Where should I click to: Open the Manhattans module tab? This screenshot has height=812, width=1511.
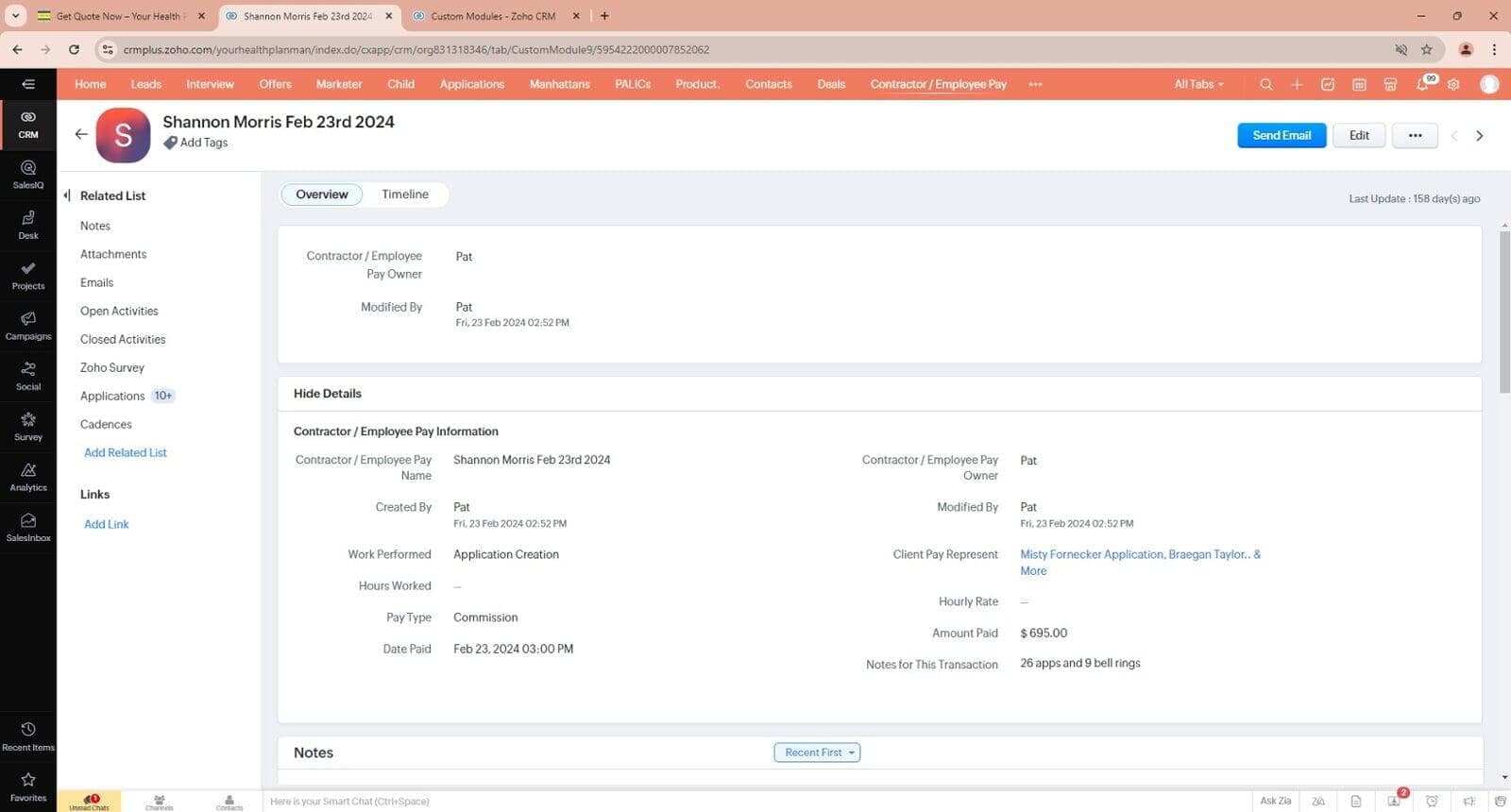(559, 84)
